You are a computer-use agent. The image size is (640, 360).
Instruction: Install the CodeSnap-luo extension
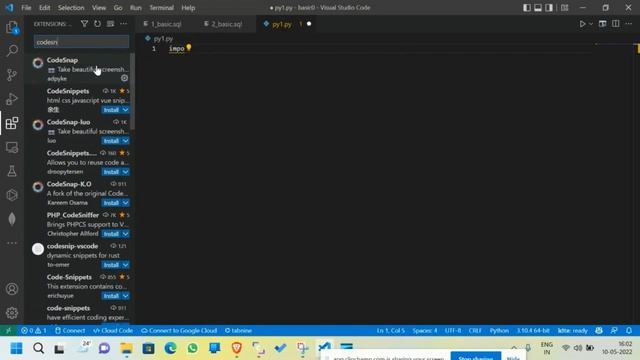point(111,141)
